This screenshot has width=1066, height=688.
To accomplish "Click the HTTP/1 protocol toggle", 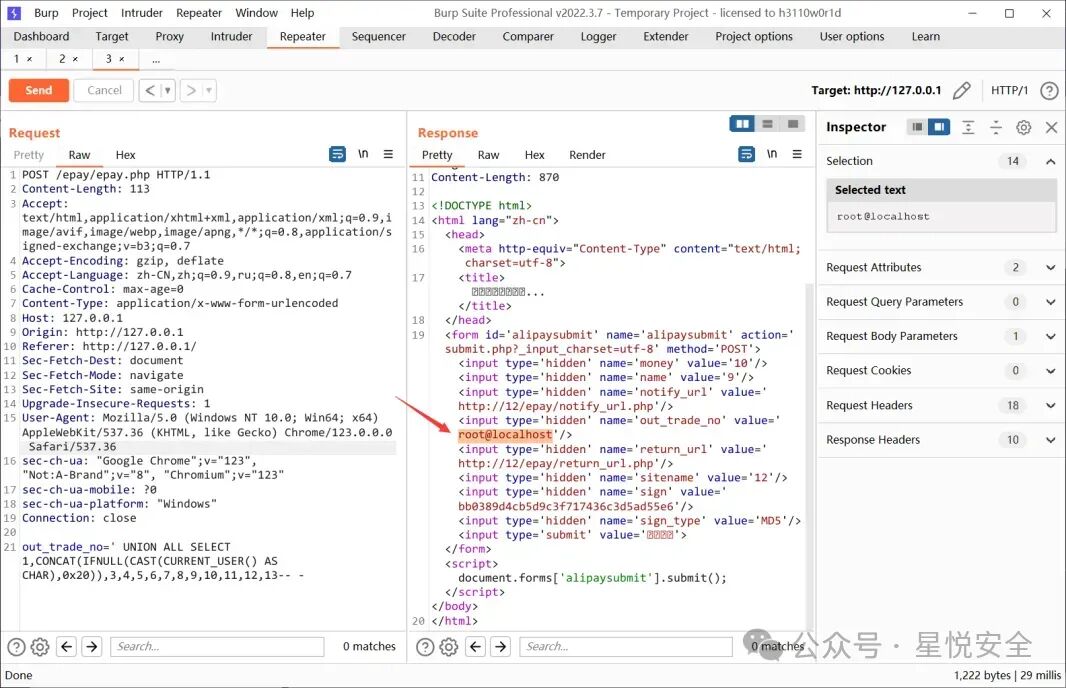I will (1009, 90).
